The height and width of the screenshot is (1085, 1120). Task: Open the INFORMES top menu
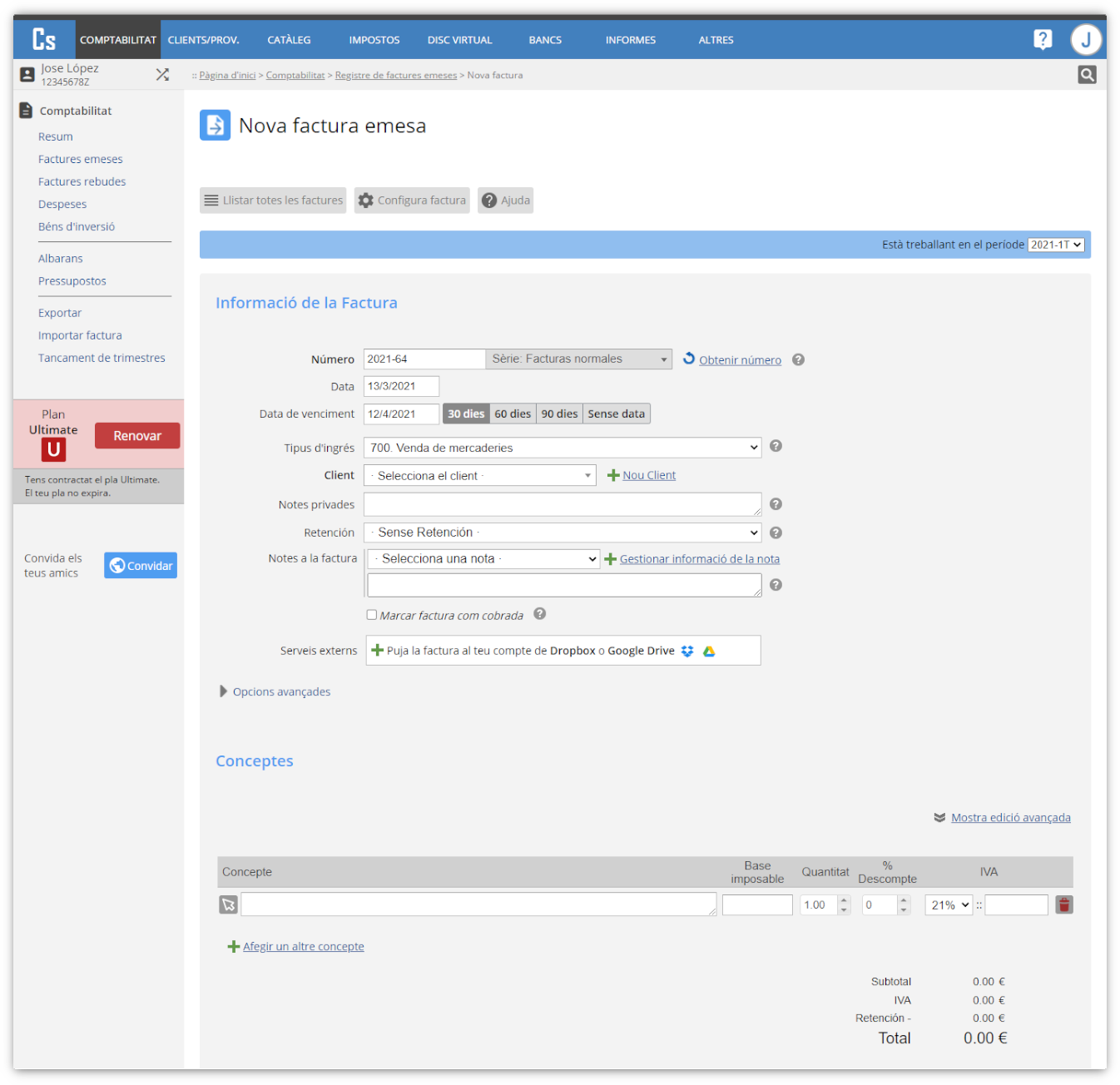point(631,40)
